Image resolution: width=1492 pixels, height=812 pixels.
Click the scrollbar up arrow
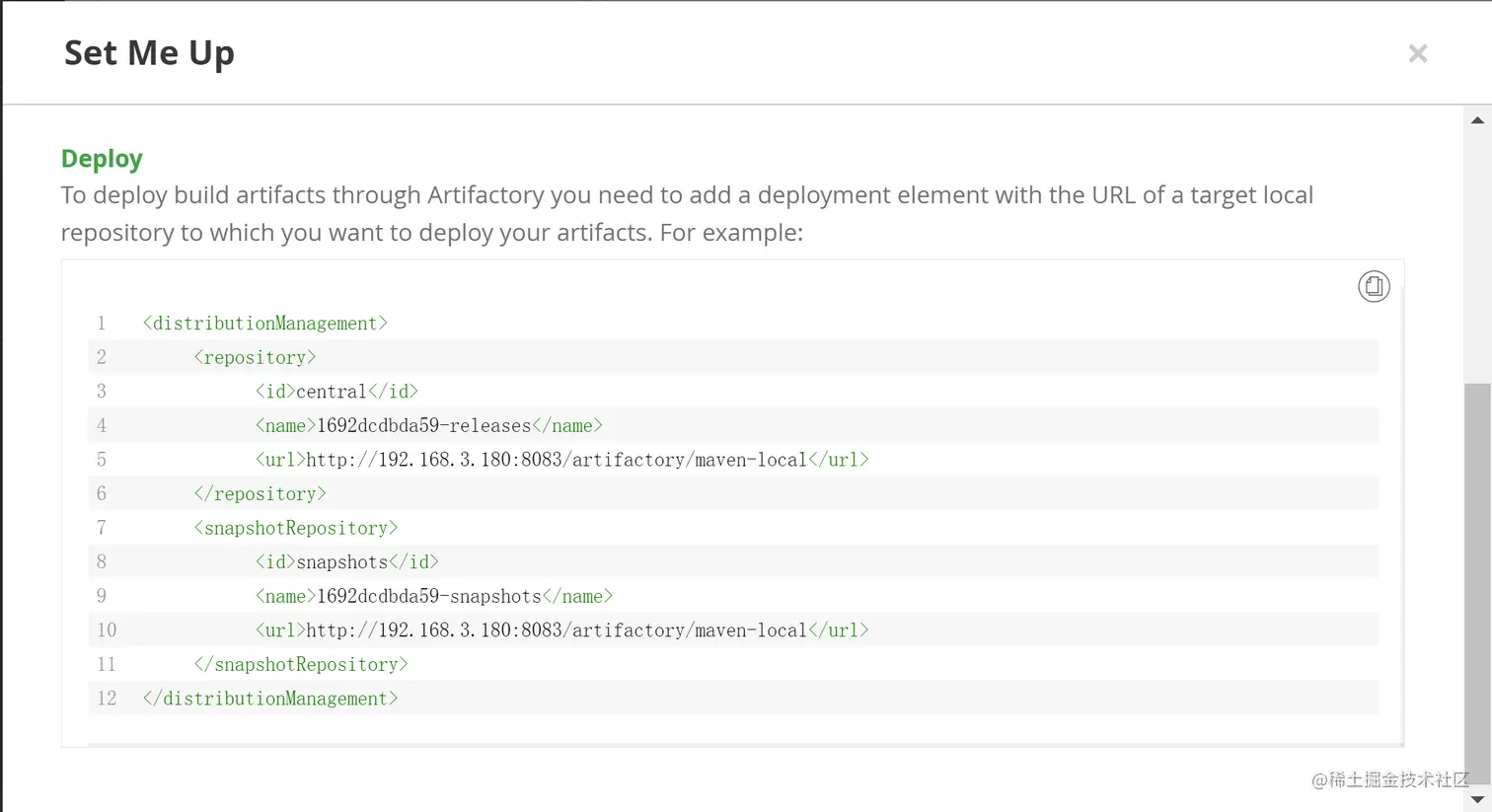[x=1477, y=120]
